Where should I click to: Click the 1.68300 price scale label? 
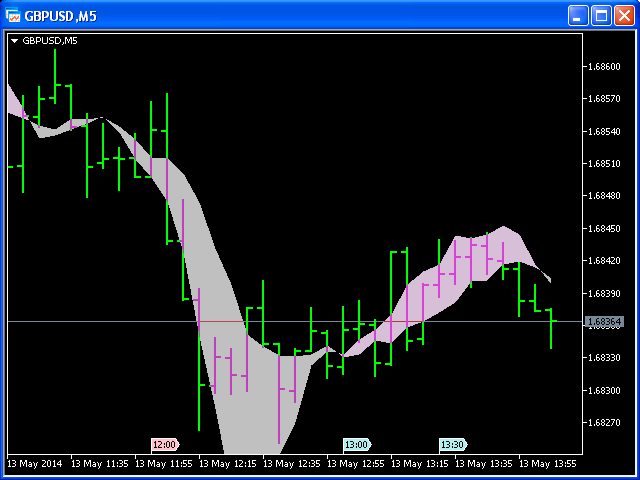point(604,390)
